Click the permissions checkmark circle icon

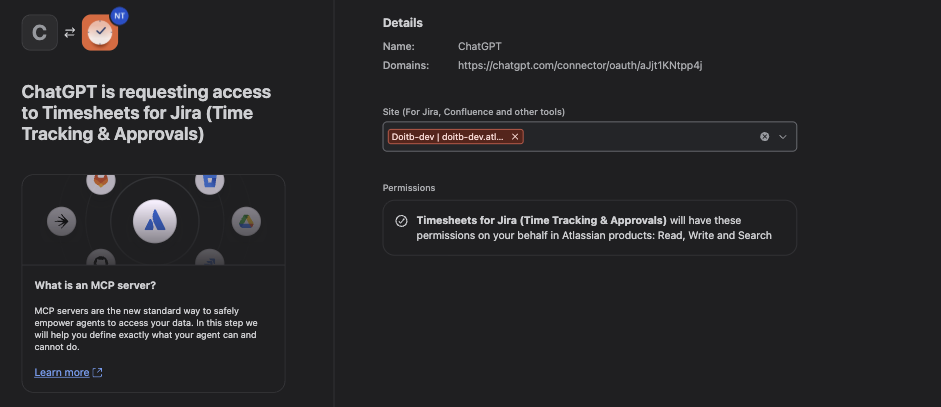401,221
